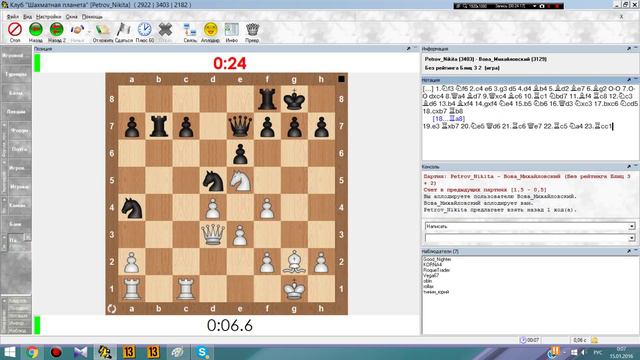The image size is (640, 360).
Task: Offer a draw with the handshake icon
Action: click(77, 30)
